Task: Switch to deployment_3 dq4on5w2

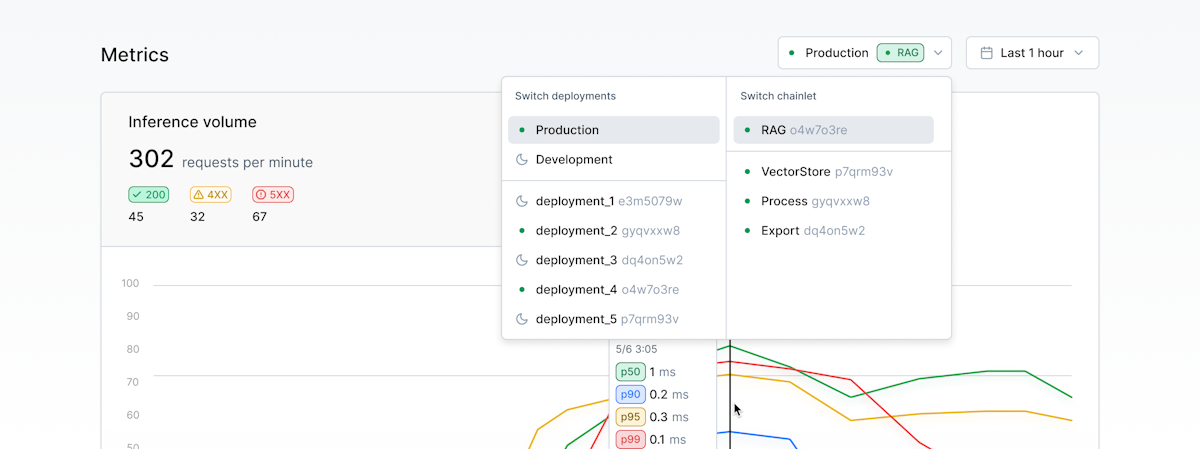Action: click(613, 260)
